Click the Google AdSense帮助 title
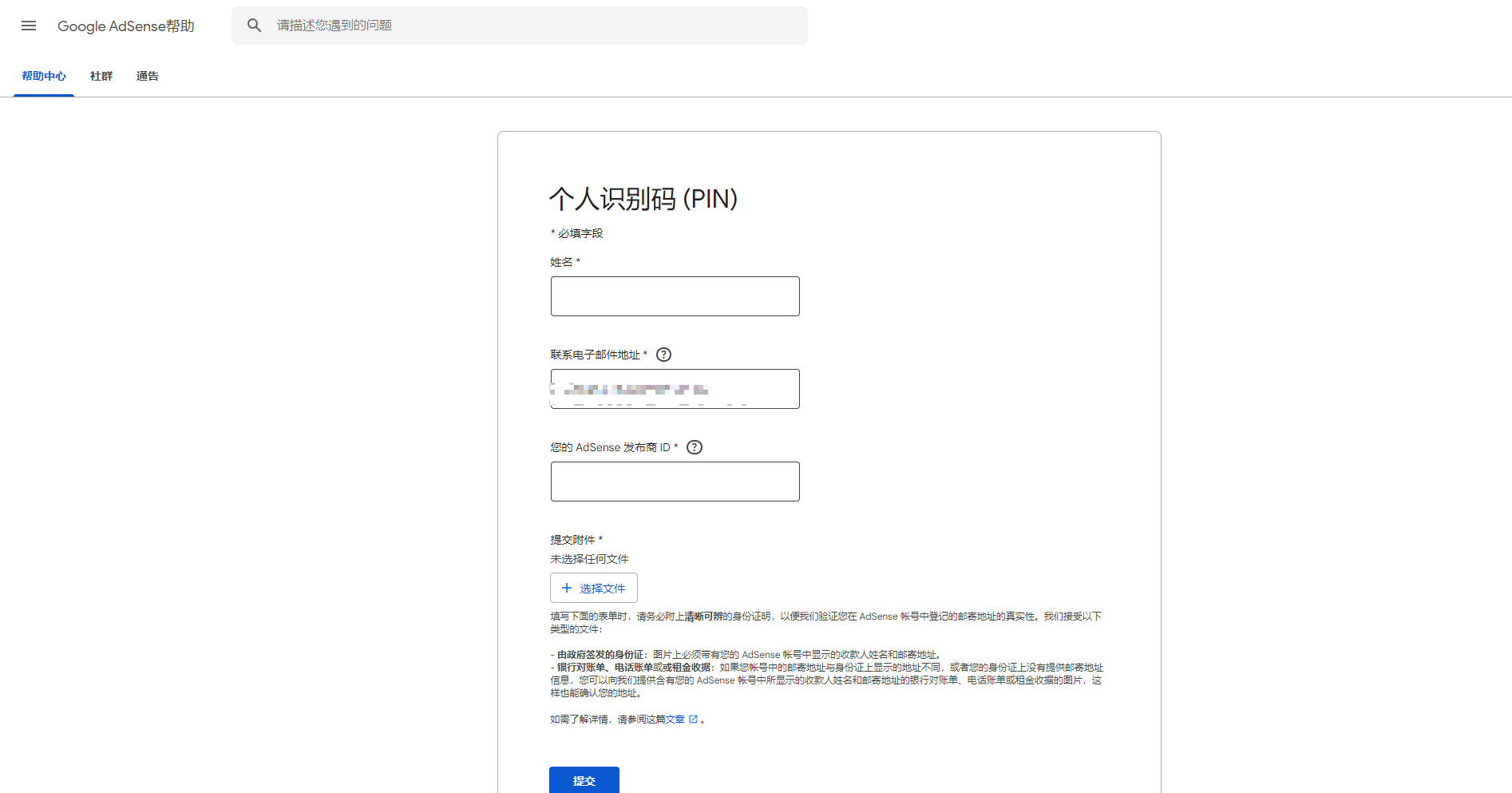1512x793 pixels. [x=126, y=26]
